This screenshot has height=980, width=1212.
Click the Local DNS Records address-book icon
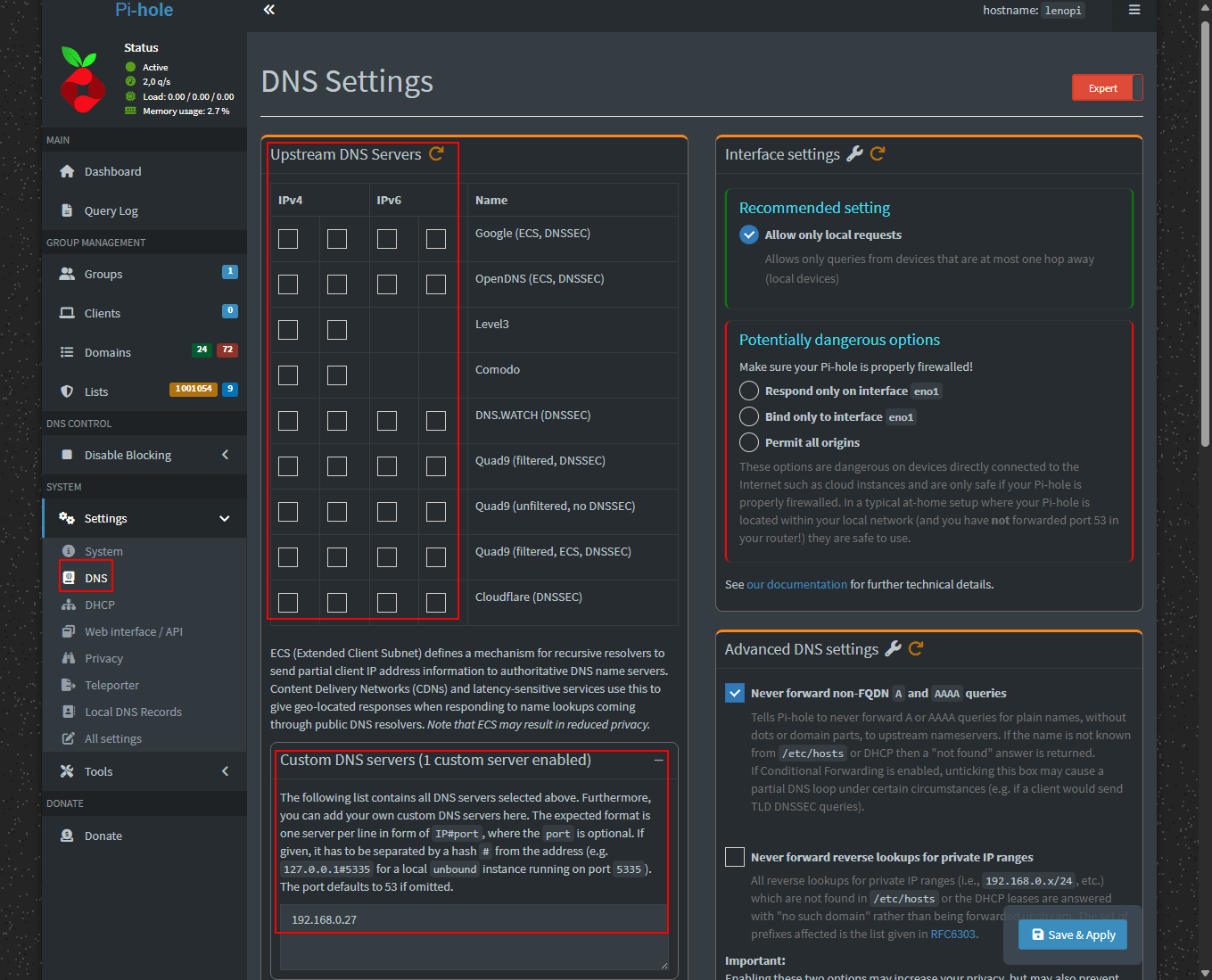[x=69, y=712]
